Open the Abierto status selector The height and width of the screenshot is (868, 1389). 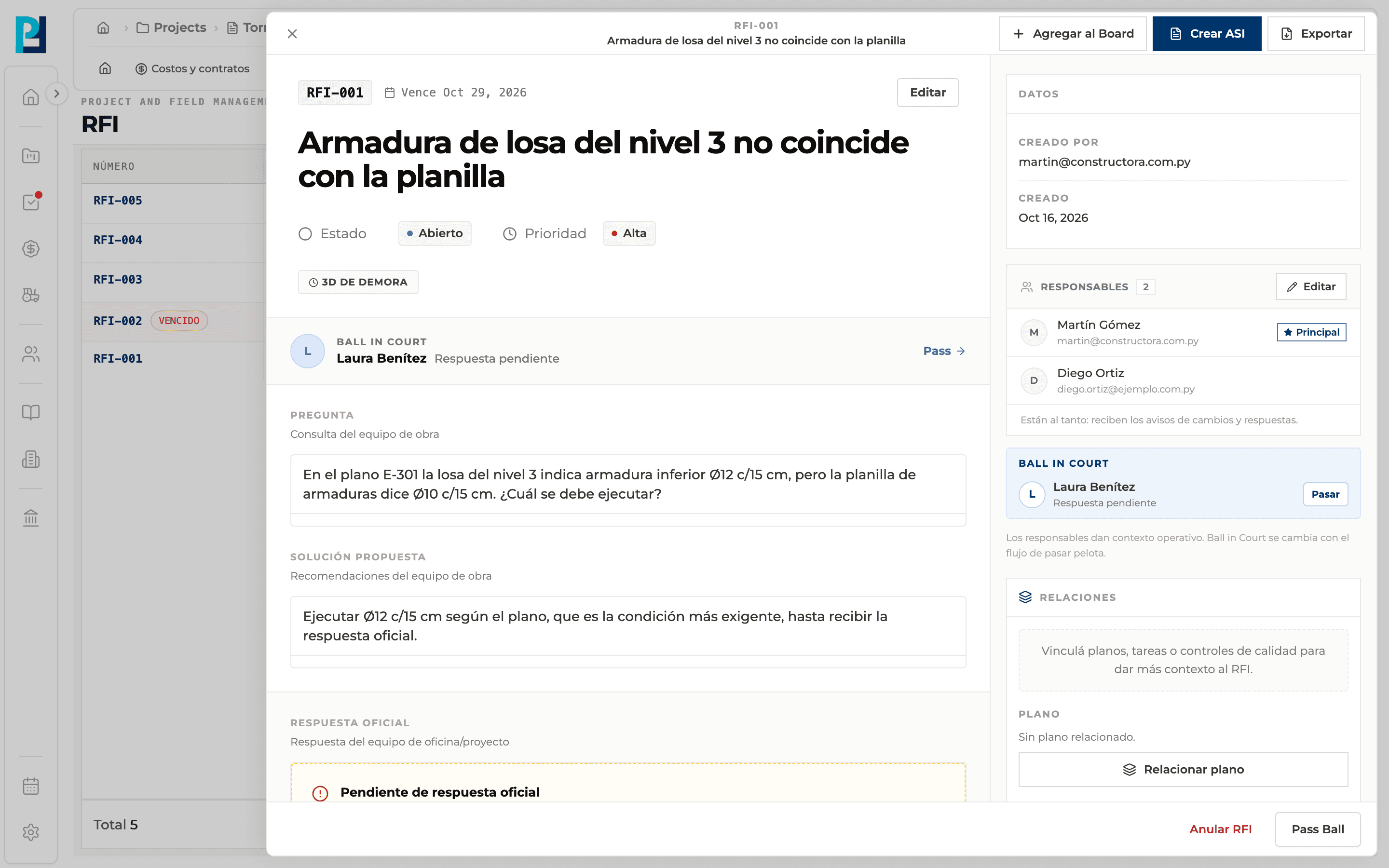(435, 233)
